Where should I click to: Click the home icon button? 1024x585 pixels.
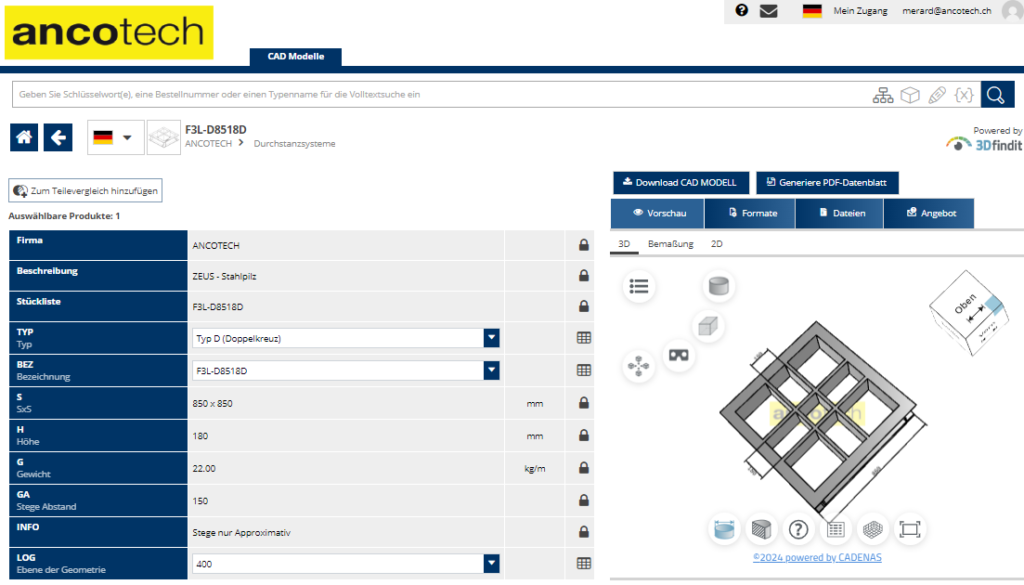(x=24, y=137)
